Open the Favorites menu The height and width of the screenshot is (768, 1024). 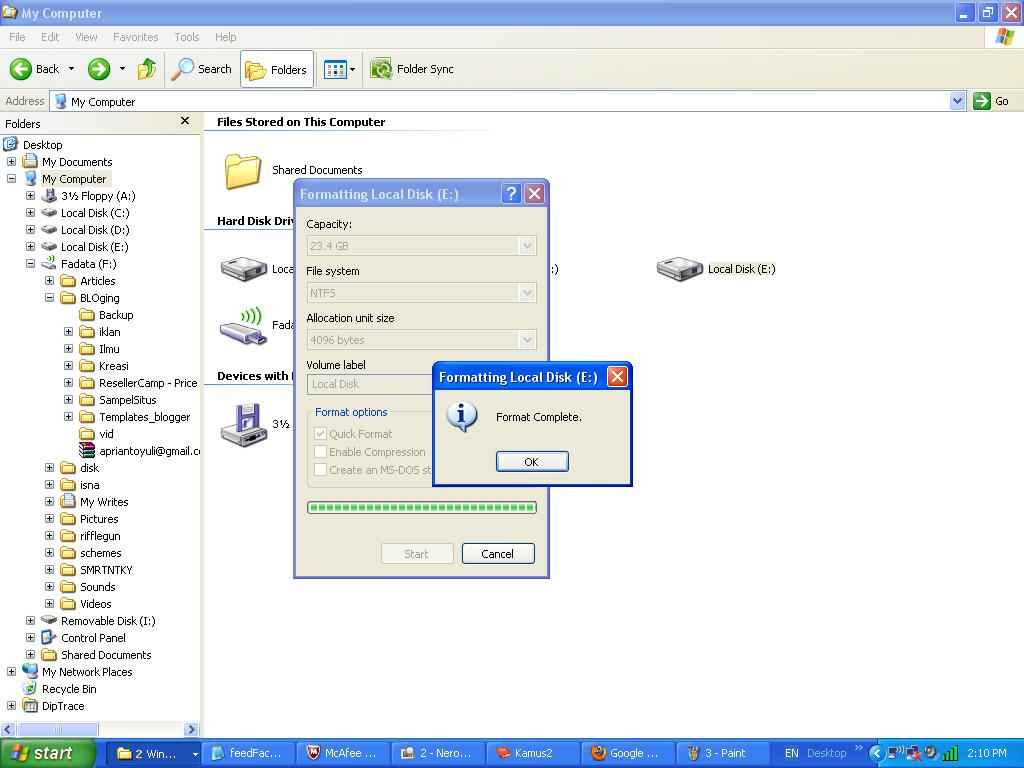[x=135, y=37]
